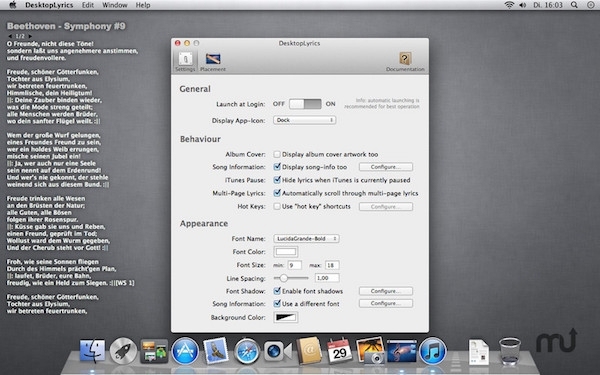Open the Font Color white swatch
The width and height of the screenshot is (600, 375).
pos(286,252)
